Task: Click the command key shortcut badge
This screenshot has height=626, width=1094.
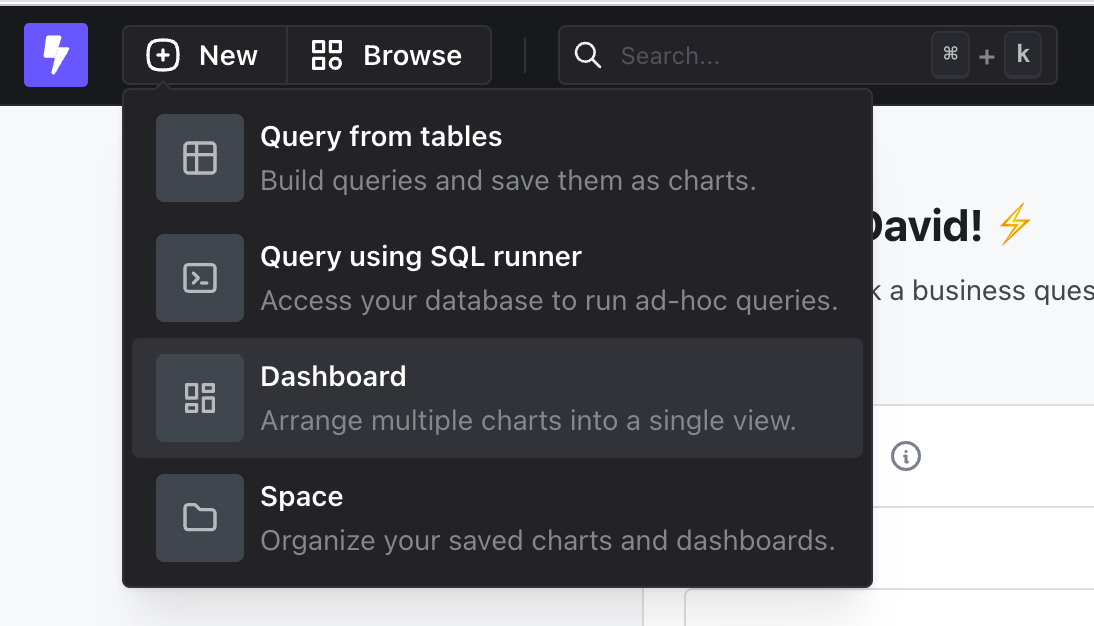Action: coord(950,55)
